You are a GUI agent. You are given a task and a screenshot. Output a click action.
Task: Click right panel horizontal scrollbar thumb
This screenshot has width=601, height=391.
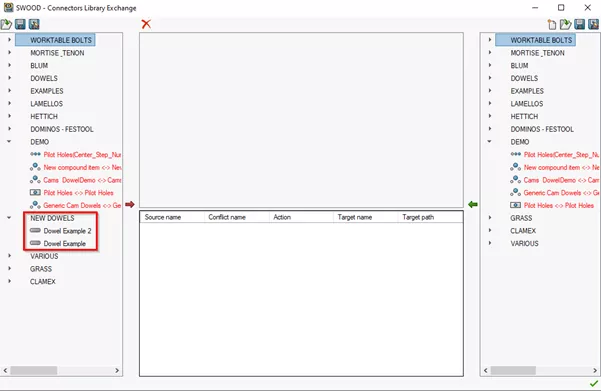click(x=513, y=370)
